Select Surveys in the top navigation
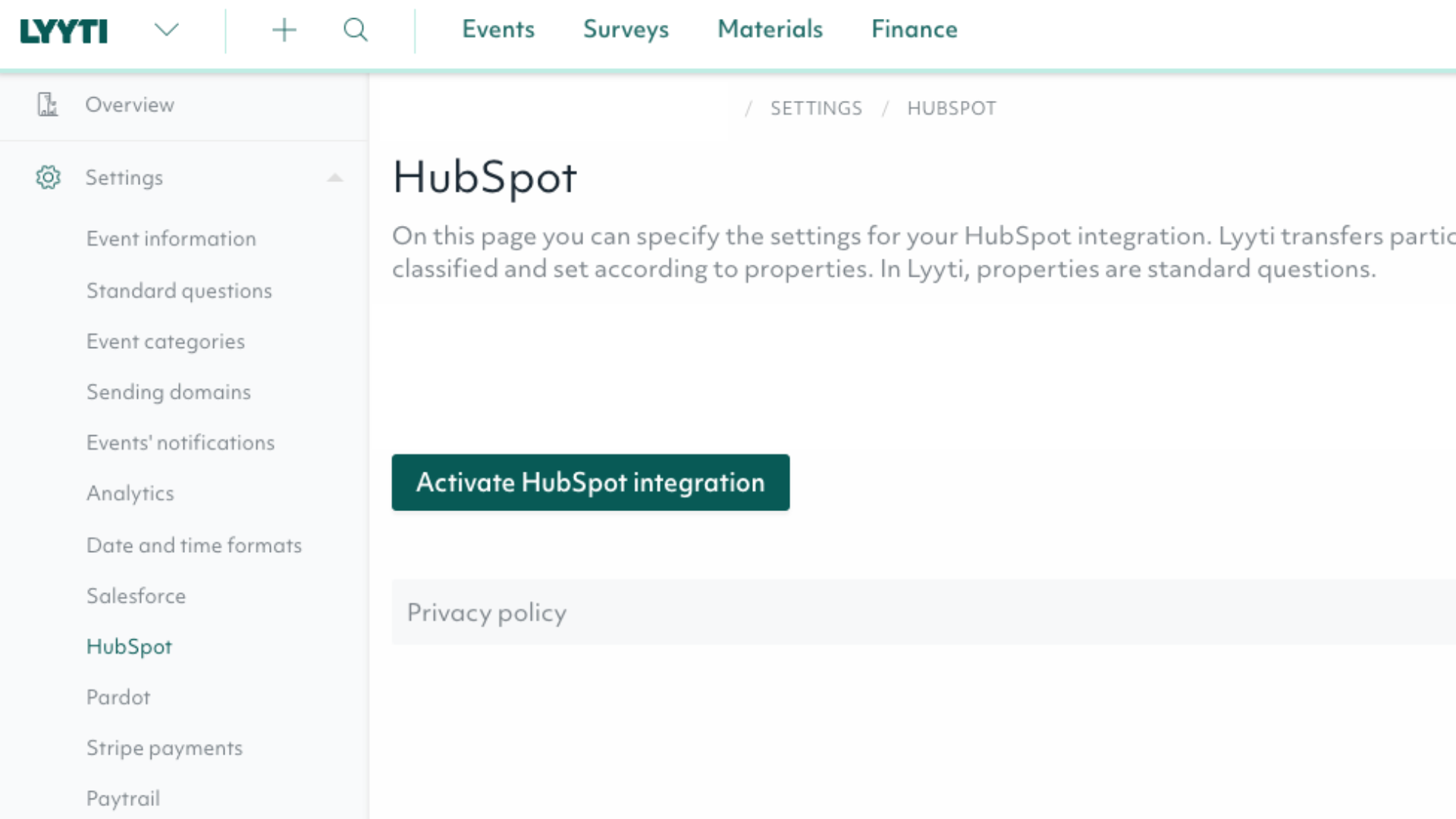Viewport: 1456px width, 819px height. [626, 30]
